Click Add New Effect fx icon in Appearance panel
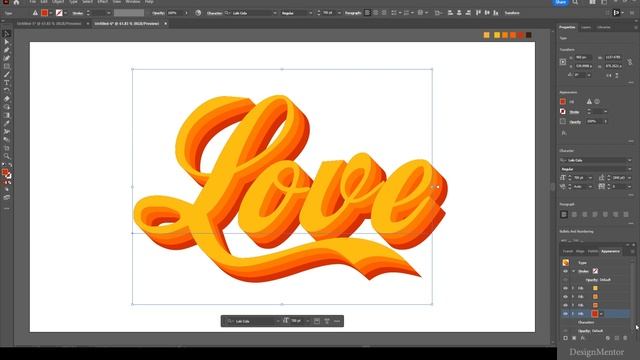Viewport: 640px width, 360px height. 583,338
